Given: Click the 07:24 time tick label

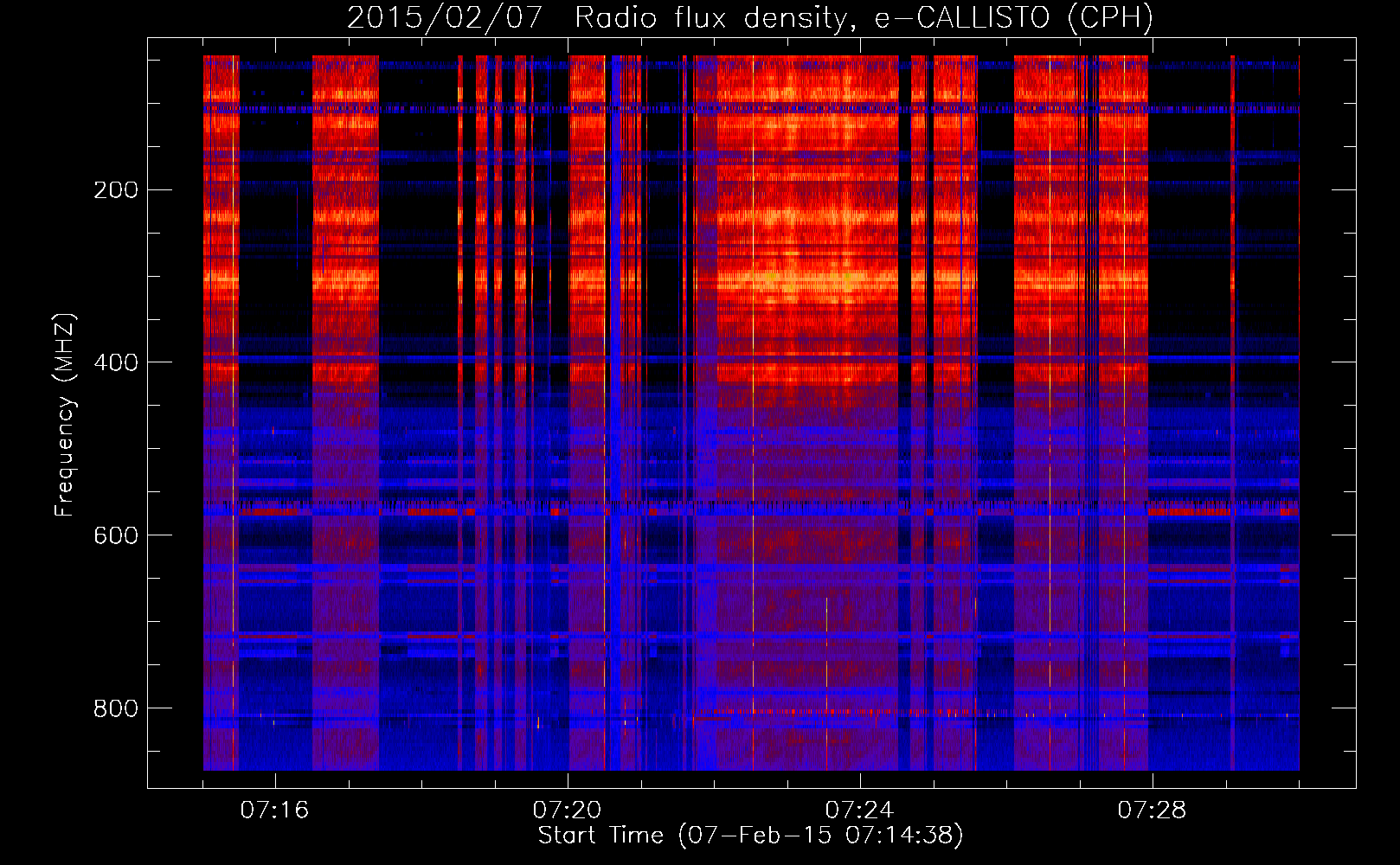Looking at the screenshot, I should [x=859, y=811].
